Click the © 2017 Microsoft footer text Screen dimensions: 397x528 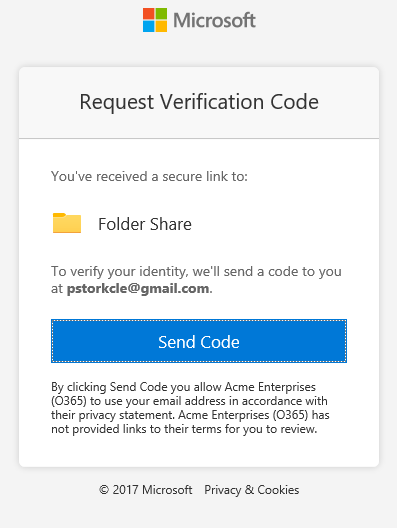(x=145, y=490)
